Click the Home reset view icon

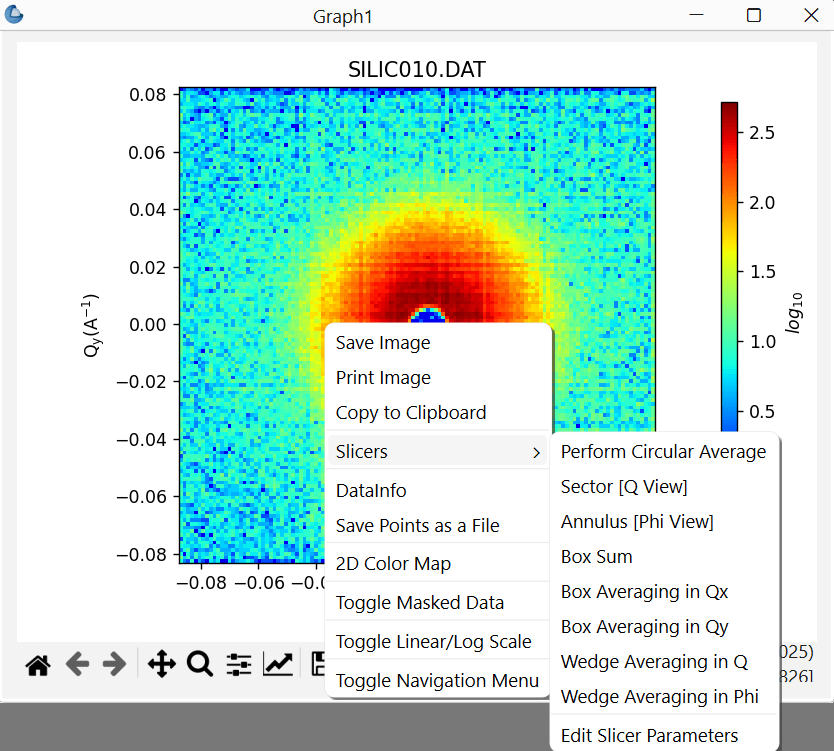(38, 665)
